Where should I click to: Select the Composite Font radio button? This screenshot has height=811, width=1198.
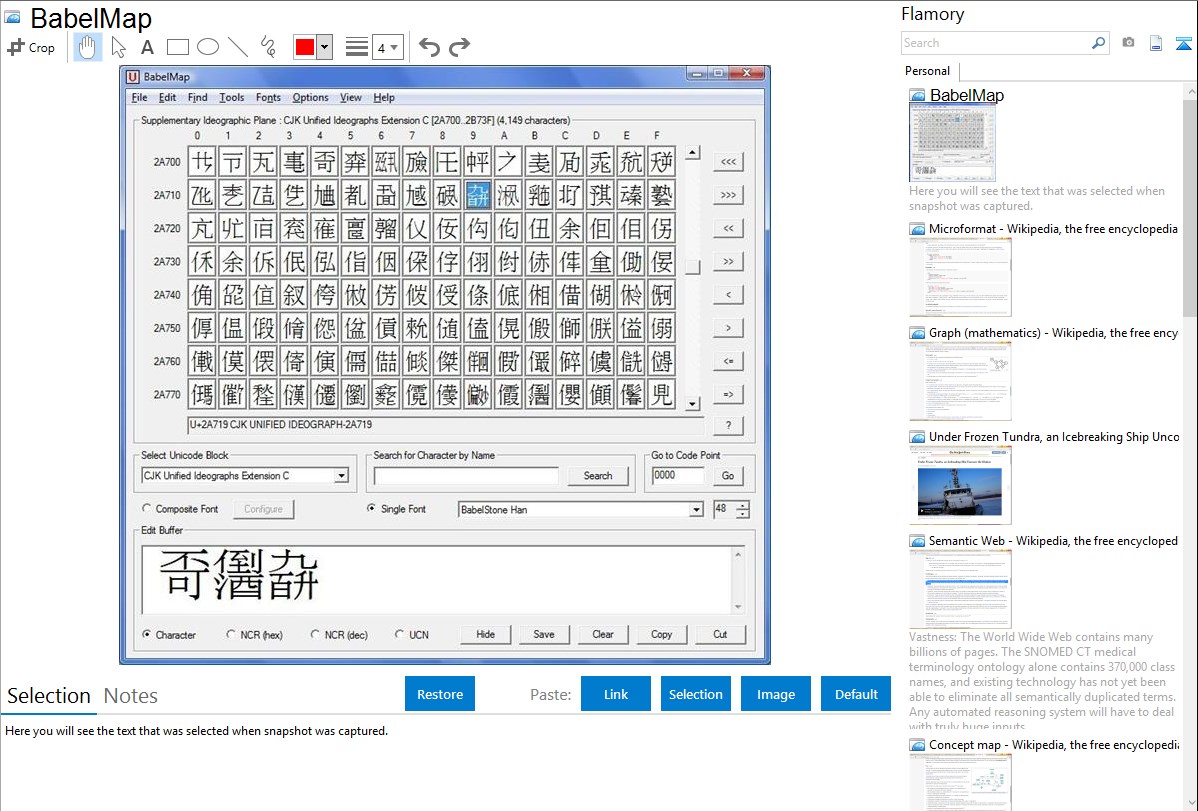(x=147, y=508)
